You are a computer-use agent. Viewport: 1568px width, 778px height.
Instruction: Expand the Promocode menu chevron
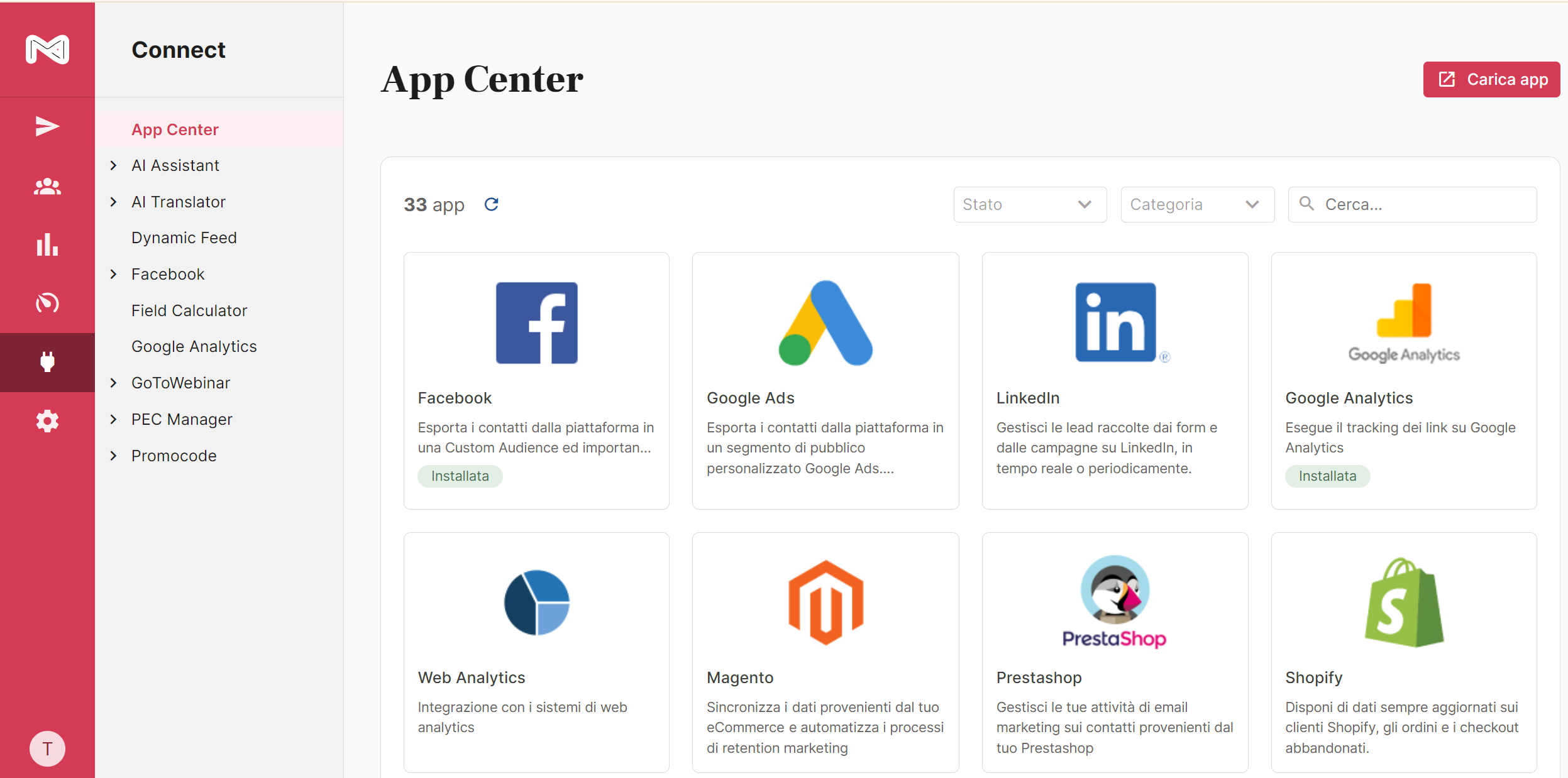114,456
